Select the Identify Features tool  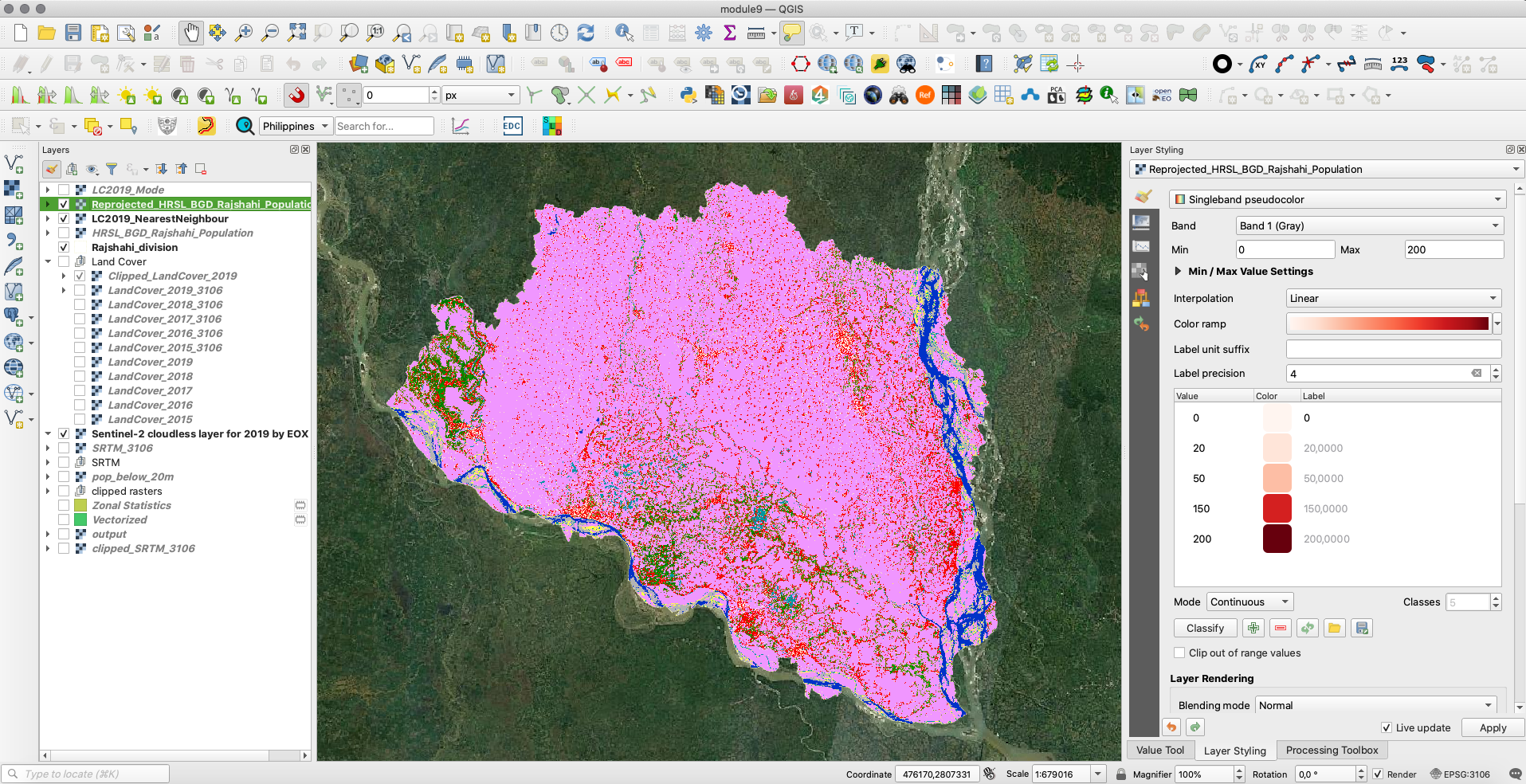(x=625, y=33)
